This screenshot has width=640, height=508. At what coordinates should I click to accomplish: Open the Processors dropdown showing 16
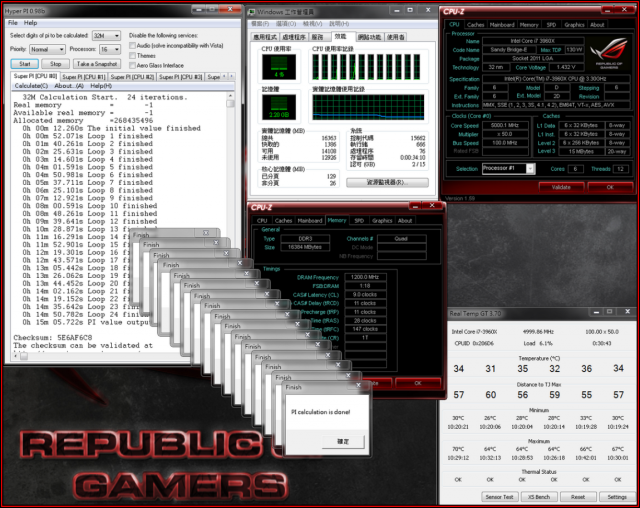click(x=110, y=49)
